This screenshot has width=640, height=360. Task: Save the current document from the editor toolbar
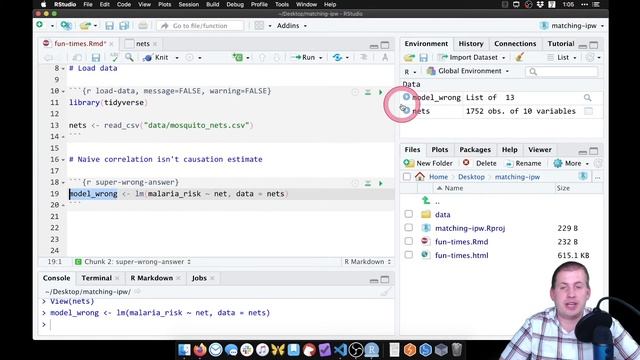click(96, 58)
